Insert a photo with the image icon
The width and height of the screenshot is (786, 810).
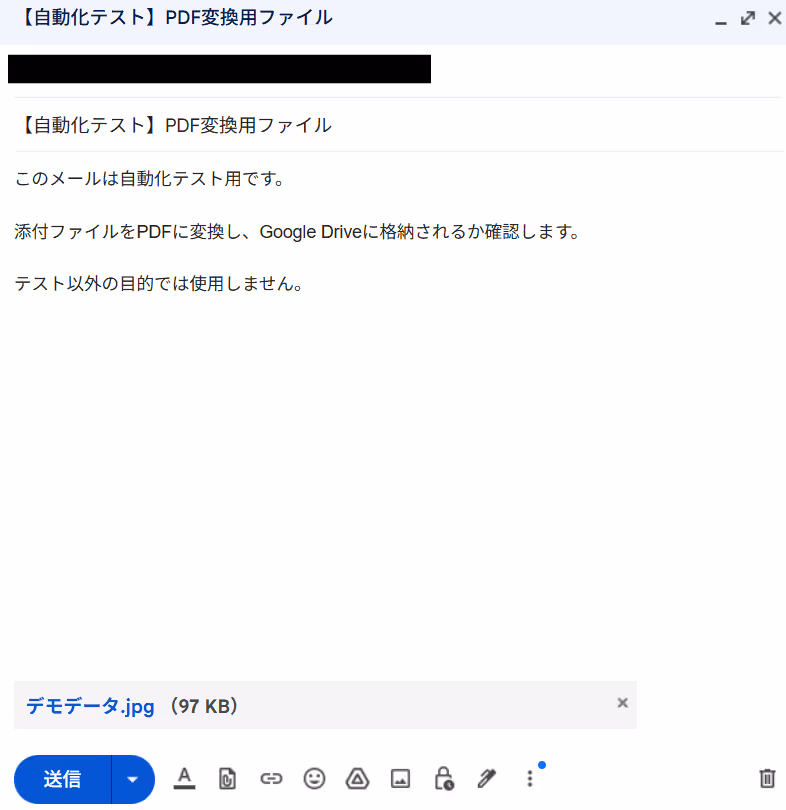pyautogui.click(x=400, y=778)
